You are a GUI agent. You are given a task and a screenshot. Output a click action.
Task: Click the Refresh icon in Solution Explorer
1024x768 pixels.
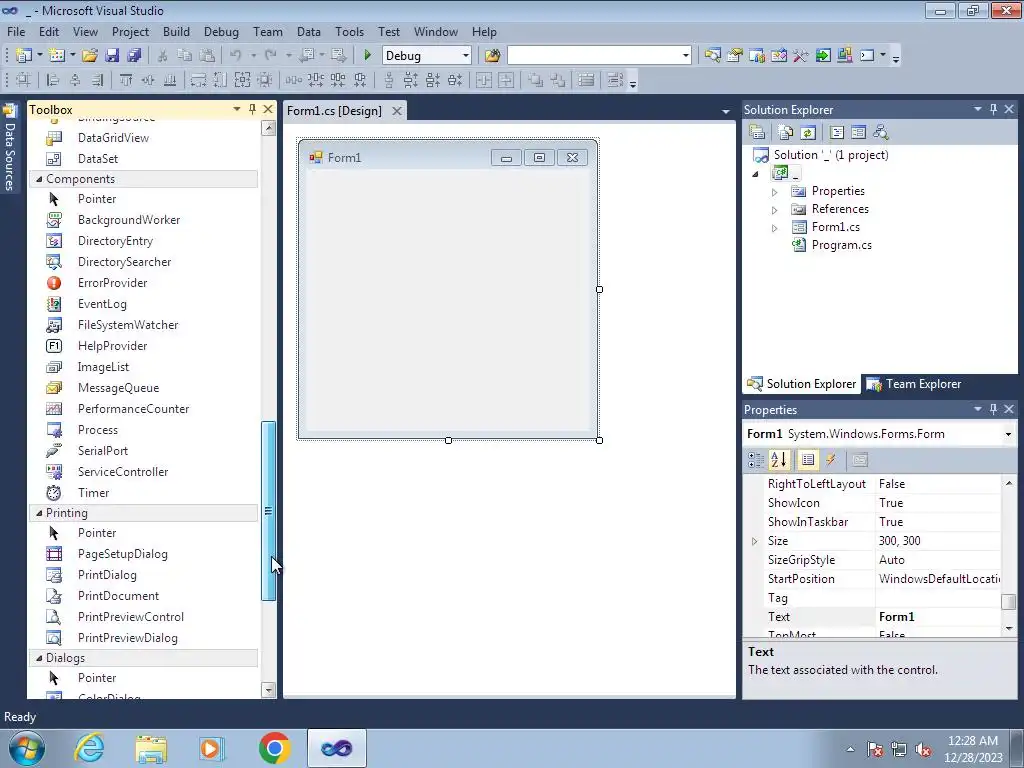pos(808,133)
